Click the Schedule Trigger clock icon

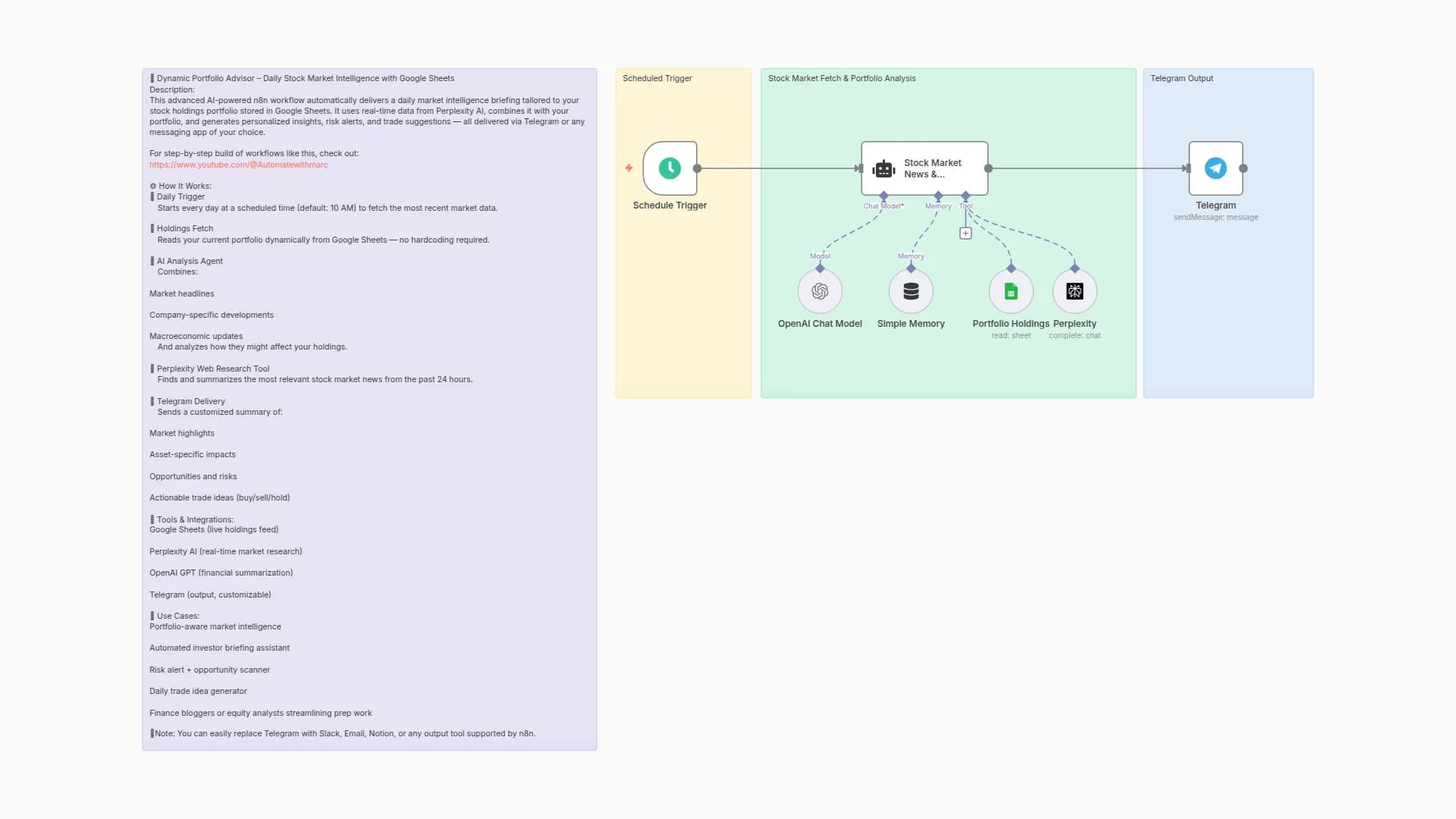point(670,168)
